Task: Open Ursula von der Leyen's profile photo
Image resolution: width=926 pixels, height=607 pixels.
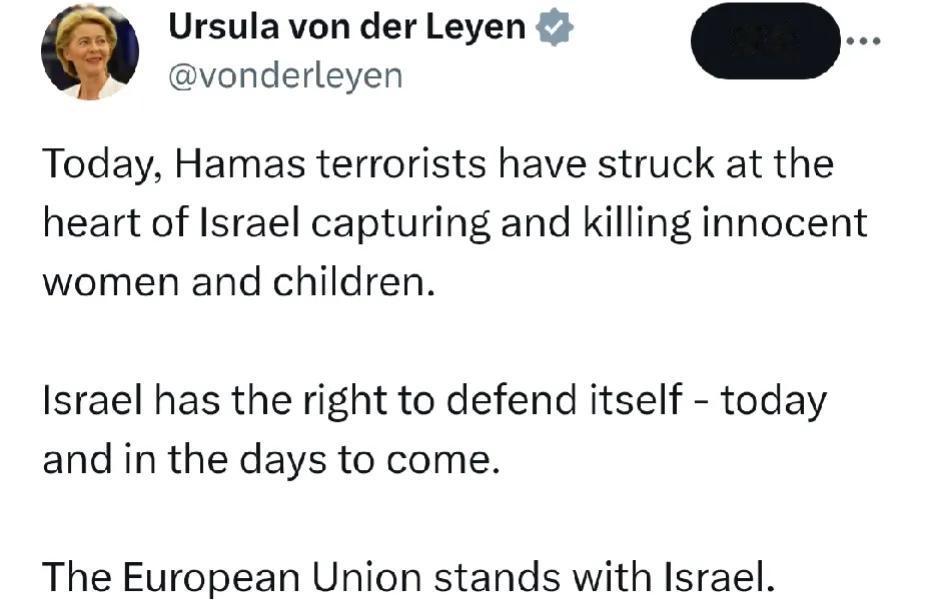Action: [90, 51]
